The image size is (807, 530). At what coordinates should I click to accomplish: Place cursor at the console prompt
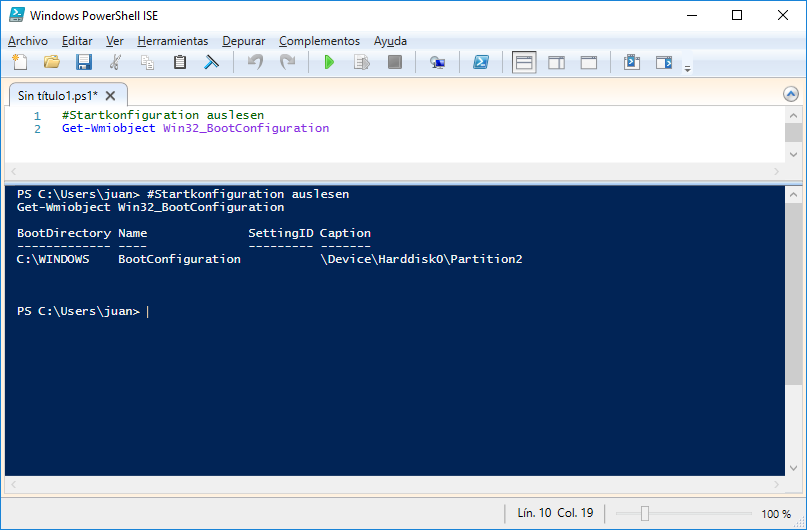[x=148, y=311]
